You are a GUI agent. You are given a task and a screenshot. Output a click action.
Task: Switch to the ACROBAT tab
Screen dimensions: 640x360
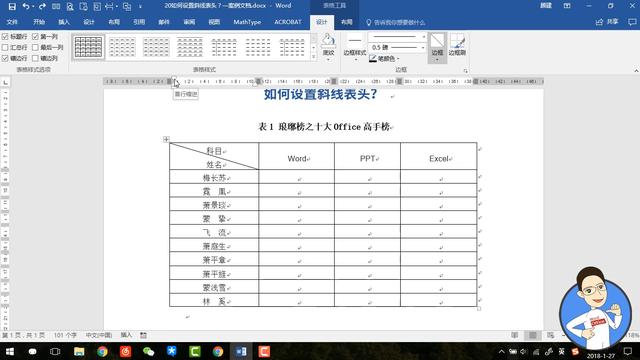coord(288,22)
